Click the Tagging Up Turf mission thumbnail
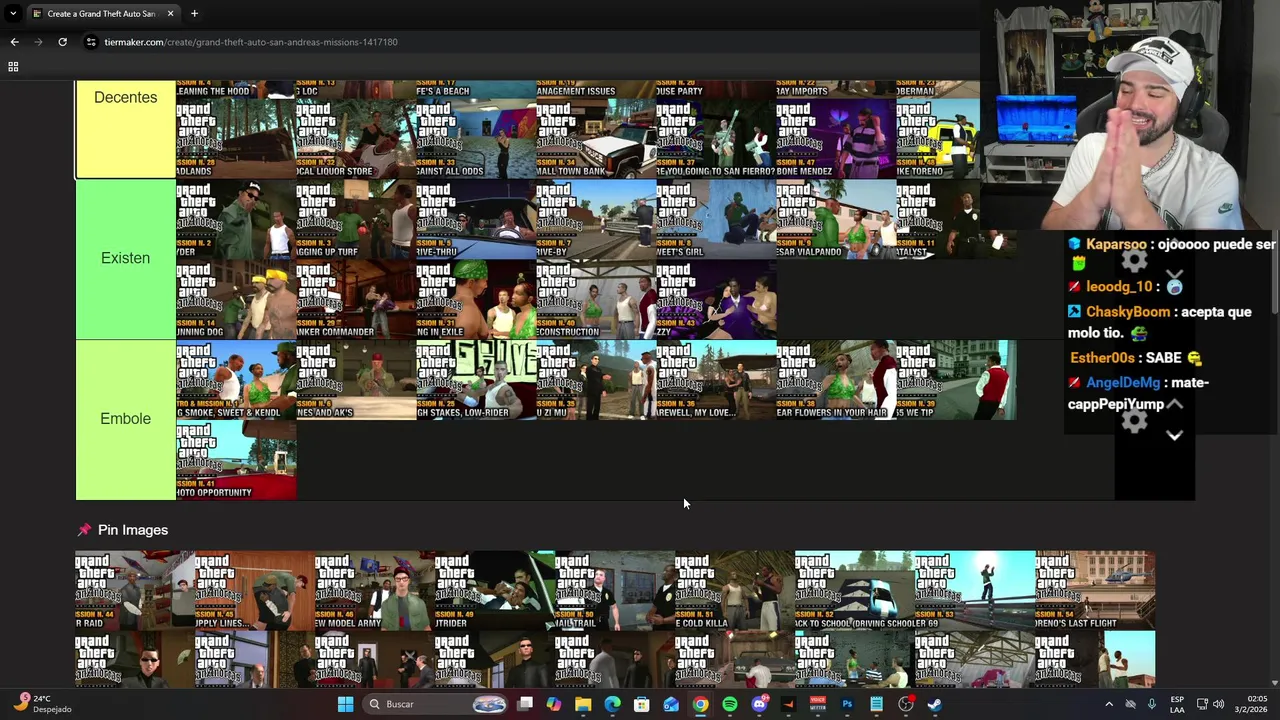 coord(356,219)
